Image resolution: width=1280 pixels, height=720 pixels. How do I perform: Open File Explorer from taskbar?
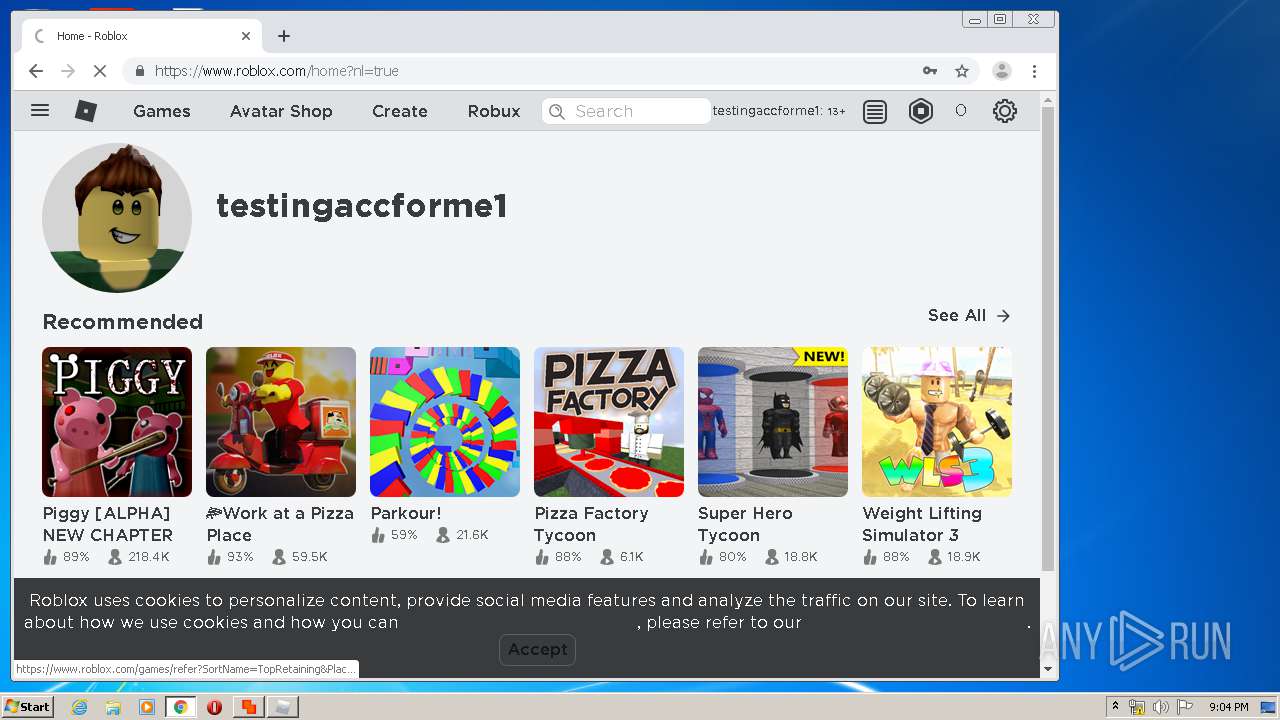(x=113, y=707)
